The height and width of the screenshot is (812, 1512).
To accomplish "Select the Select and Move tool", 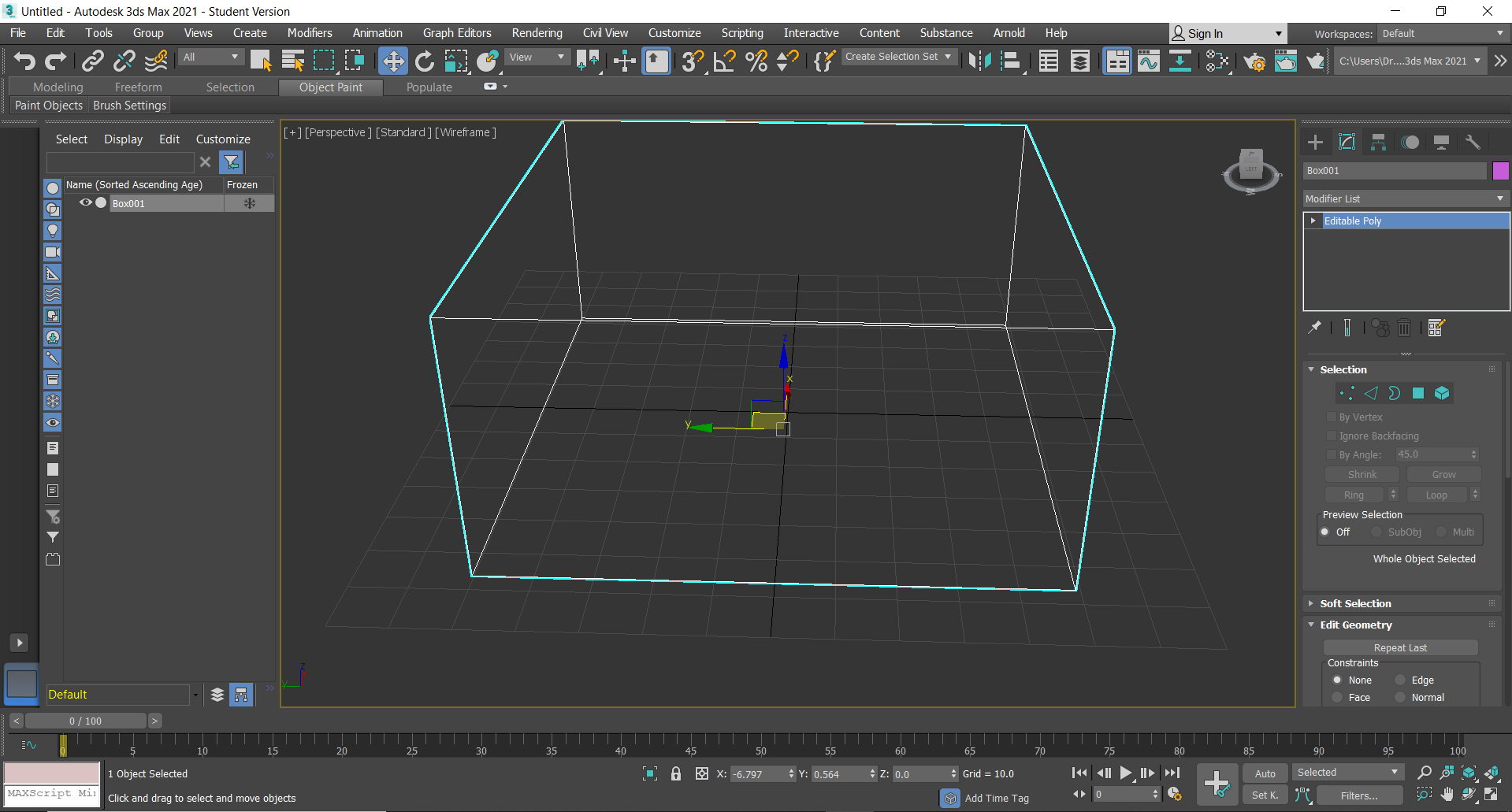I will [x=392, y=61].
